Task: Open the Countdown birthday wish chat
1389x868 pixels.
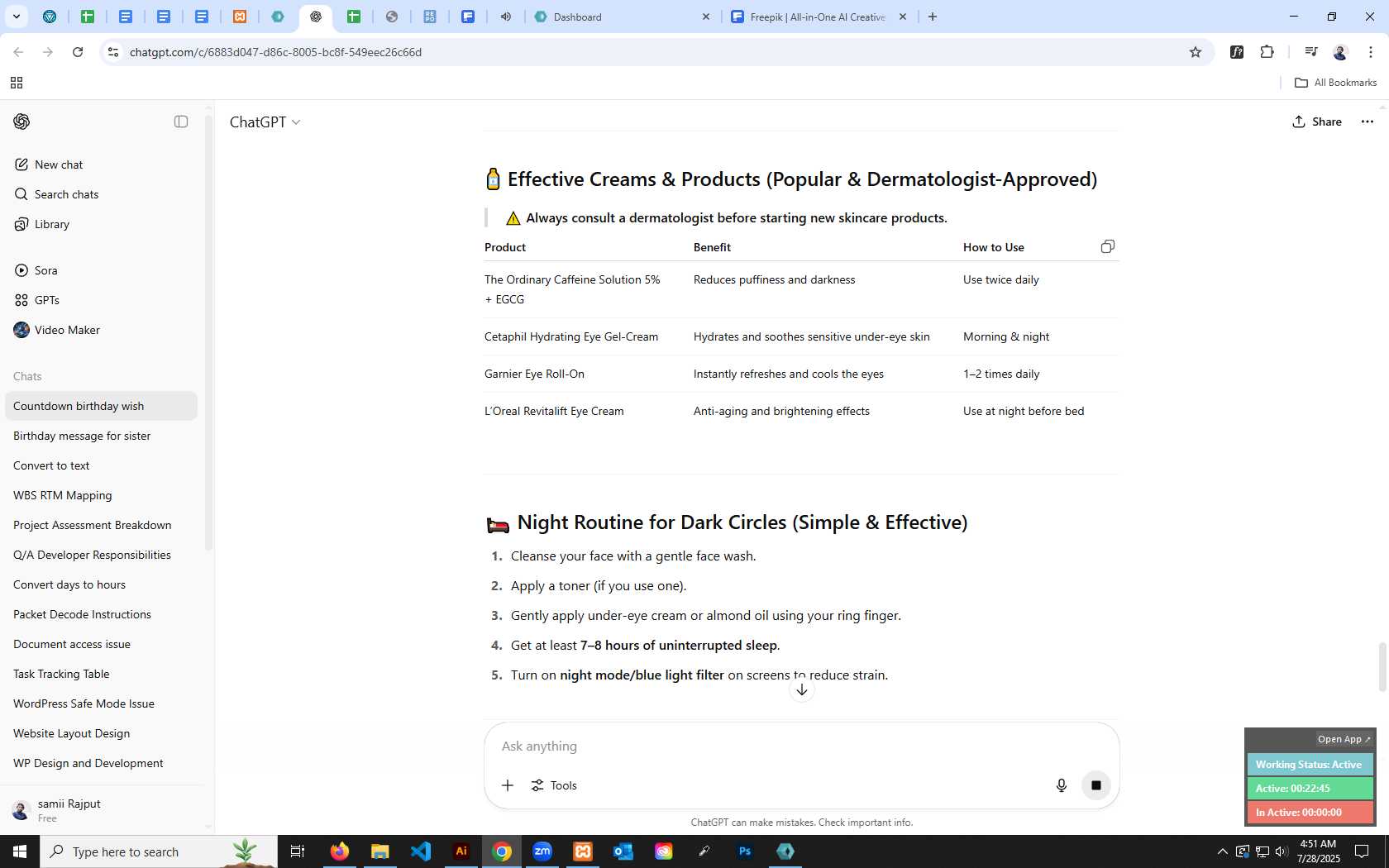Action: 101,406
